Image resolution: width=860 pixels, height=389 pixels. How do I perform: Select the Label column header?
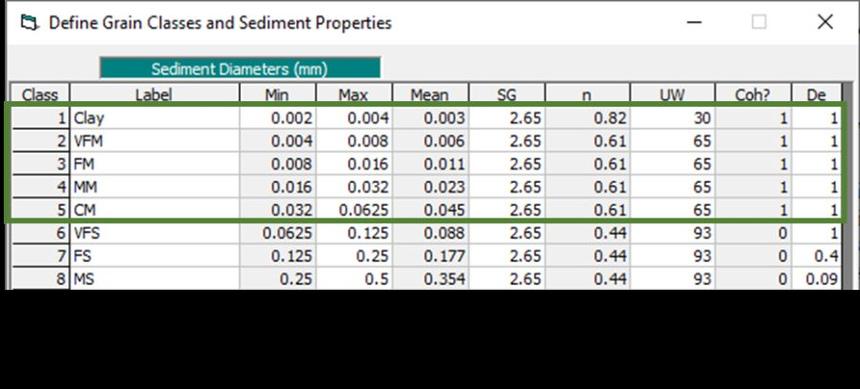tap(154, 95)
